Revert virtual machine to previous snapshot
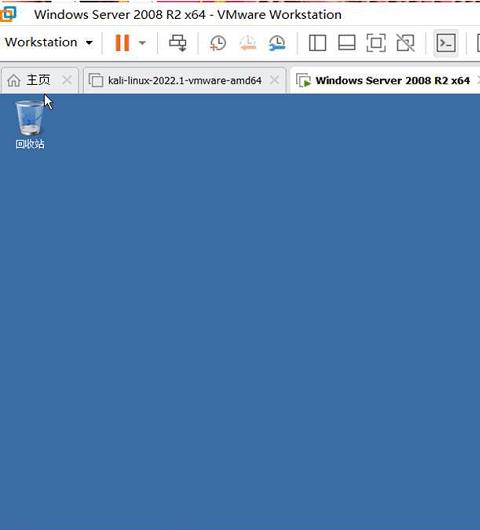Viewport: 480px width, 530px height. pos(247,43)
